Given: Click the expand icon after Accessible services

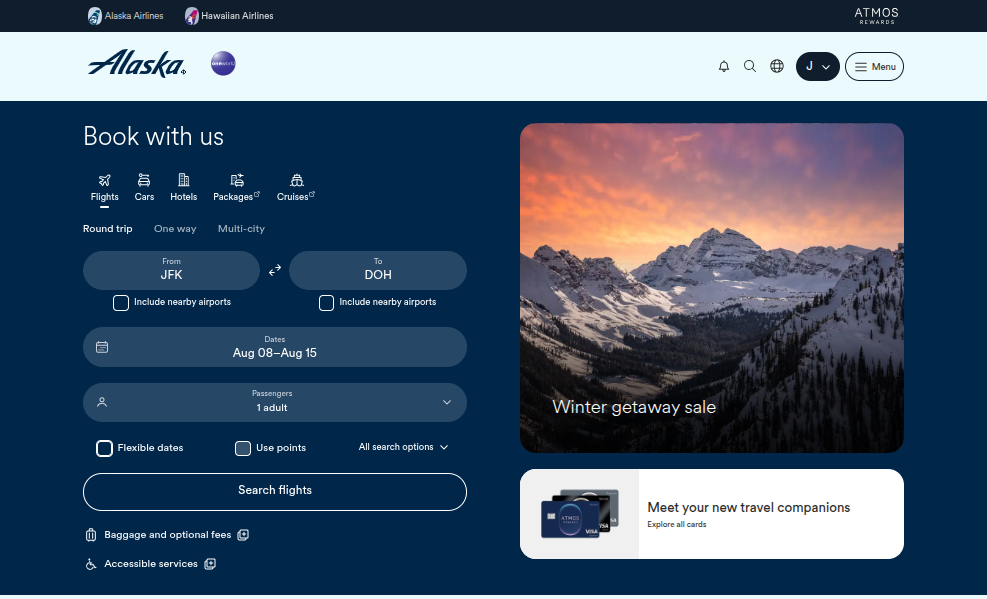Looking at the screenshot, I should point(210,564).
